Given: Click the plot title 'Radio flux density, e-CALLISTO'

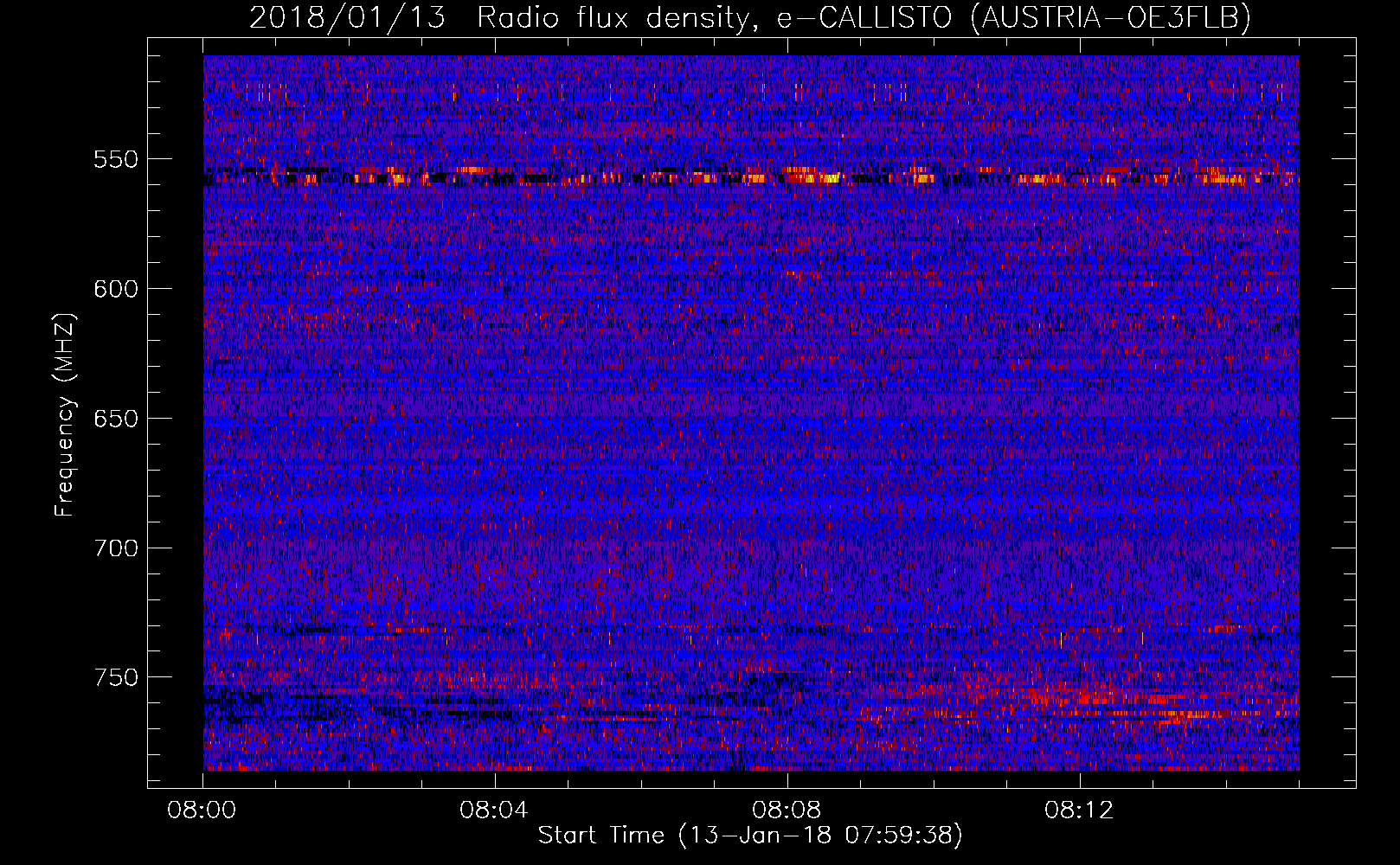Looking at the screenshot, I should coord(716,17).
